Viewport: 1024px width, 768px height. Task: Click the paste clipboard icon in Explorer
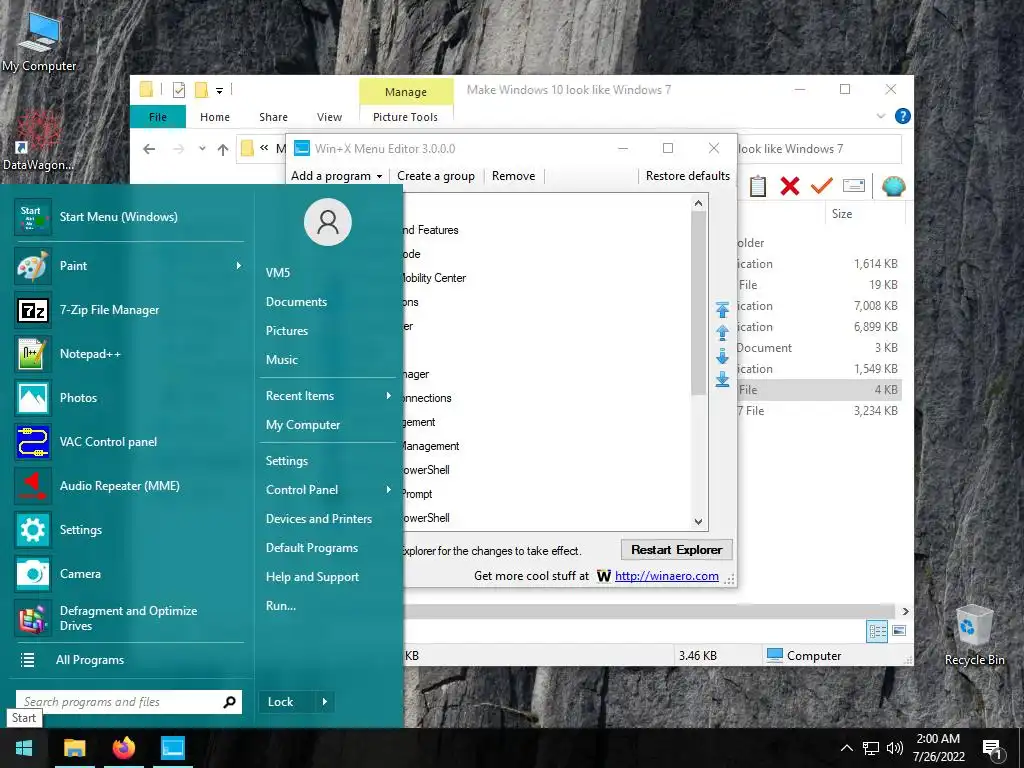pyautogui.click(x=758, y=187)
